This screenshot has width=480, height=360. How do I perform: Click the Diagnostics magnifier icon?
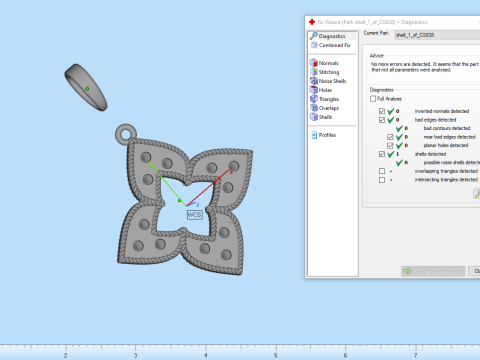314,36
